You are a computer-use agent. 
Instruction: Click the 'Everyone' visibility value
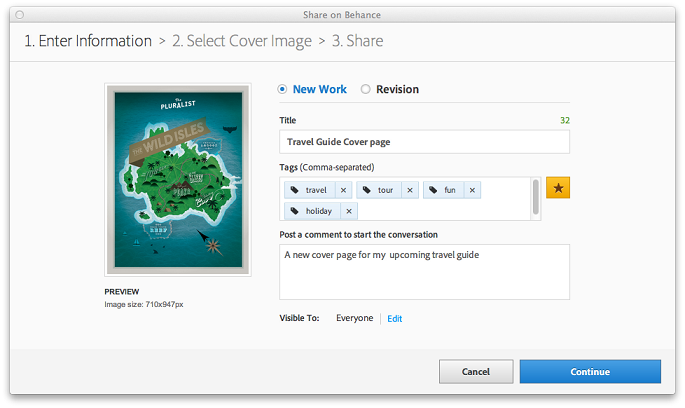pos(354,318)
